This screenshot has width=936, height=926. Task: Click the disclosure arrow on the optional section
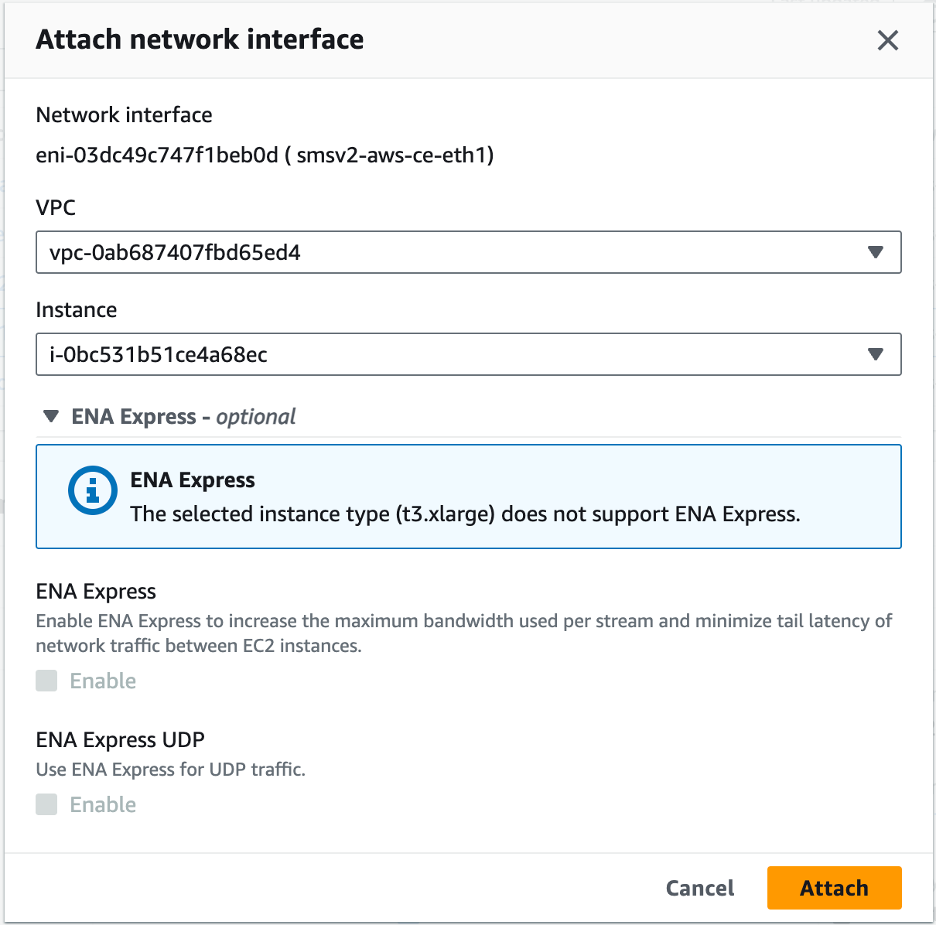coord(50,417)
